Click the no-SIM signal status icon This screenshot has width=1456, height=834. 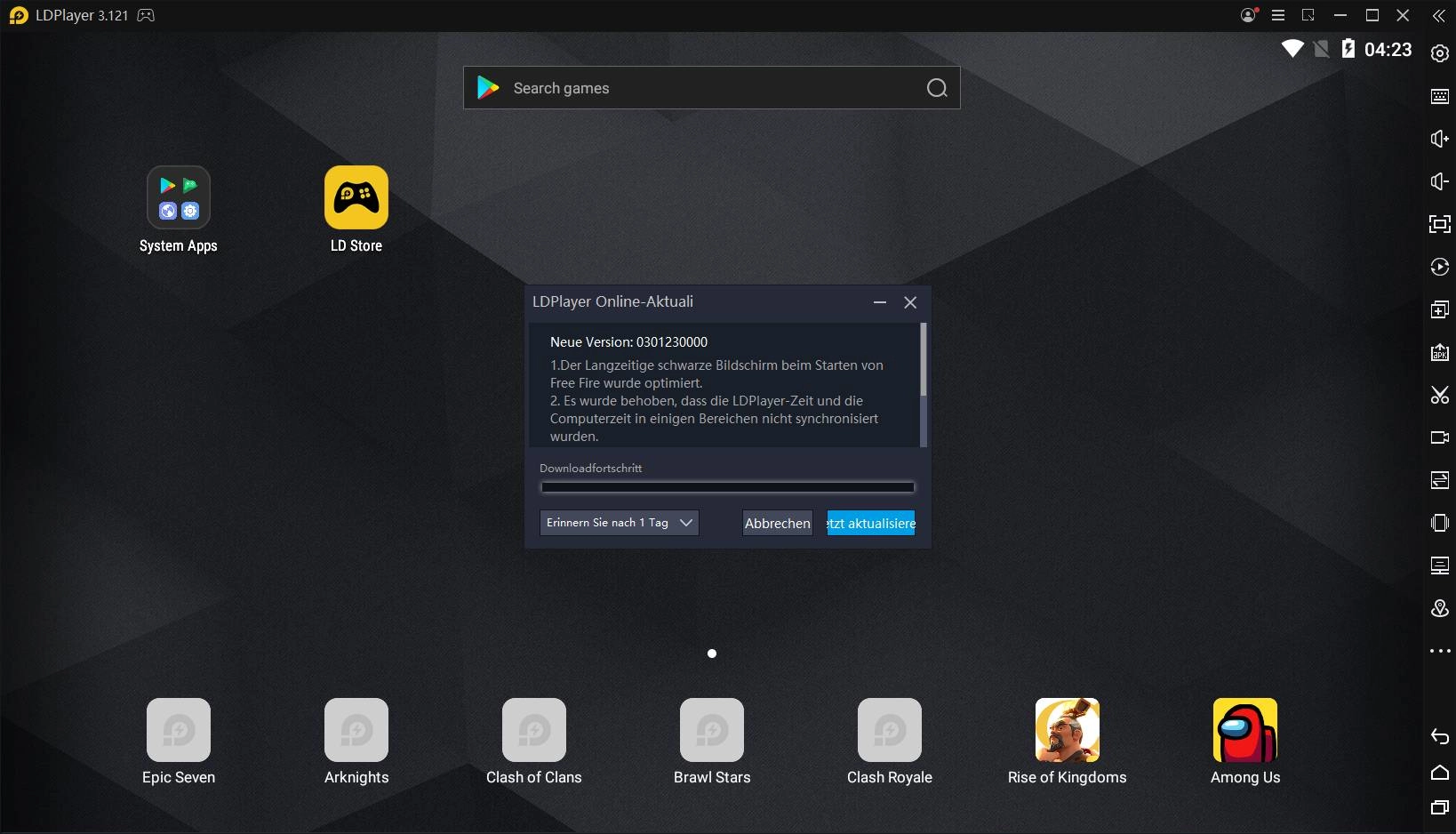click(1322, 49)
